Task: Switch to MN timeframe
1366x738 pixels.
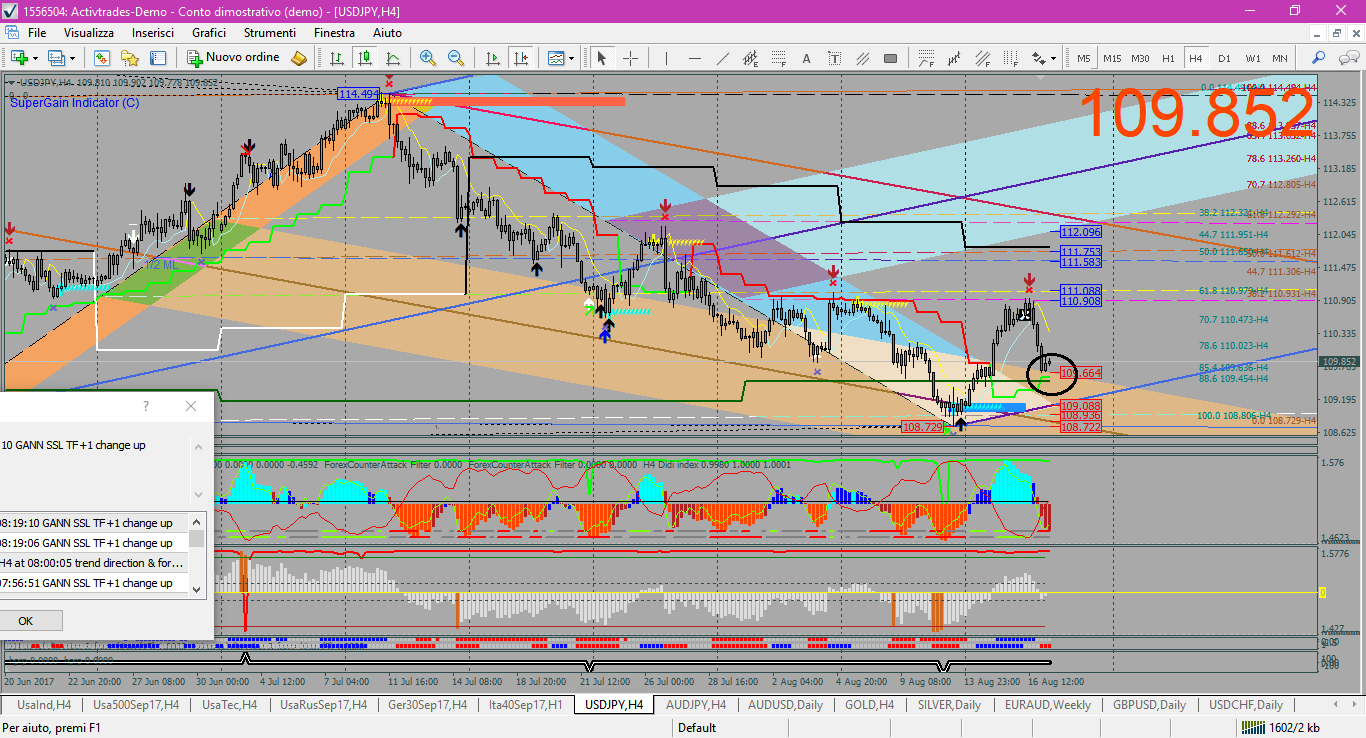Action: point(1280,58)
